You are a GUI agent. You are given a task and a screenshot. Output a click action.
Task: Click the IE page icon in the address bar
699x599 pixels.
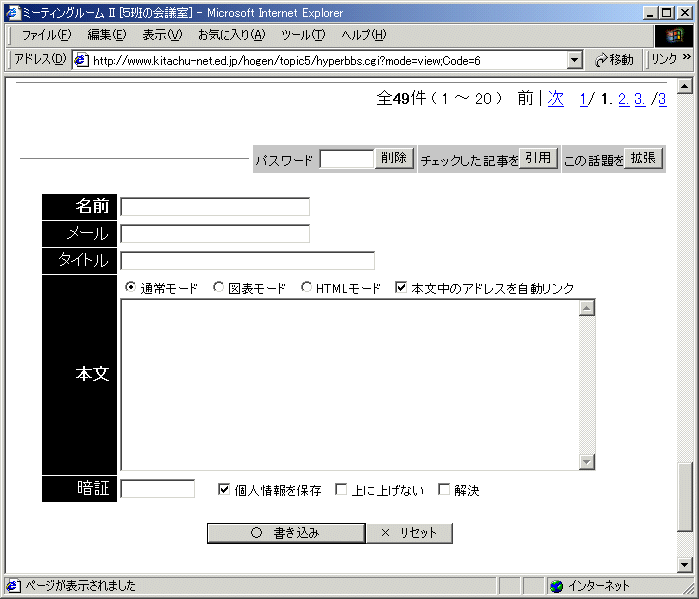point(81,60)
